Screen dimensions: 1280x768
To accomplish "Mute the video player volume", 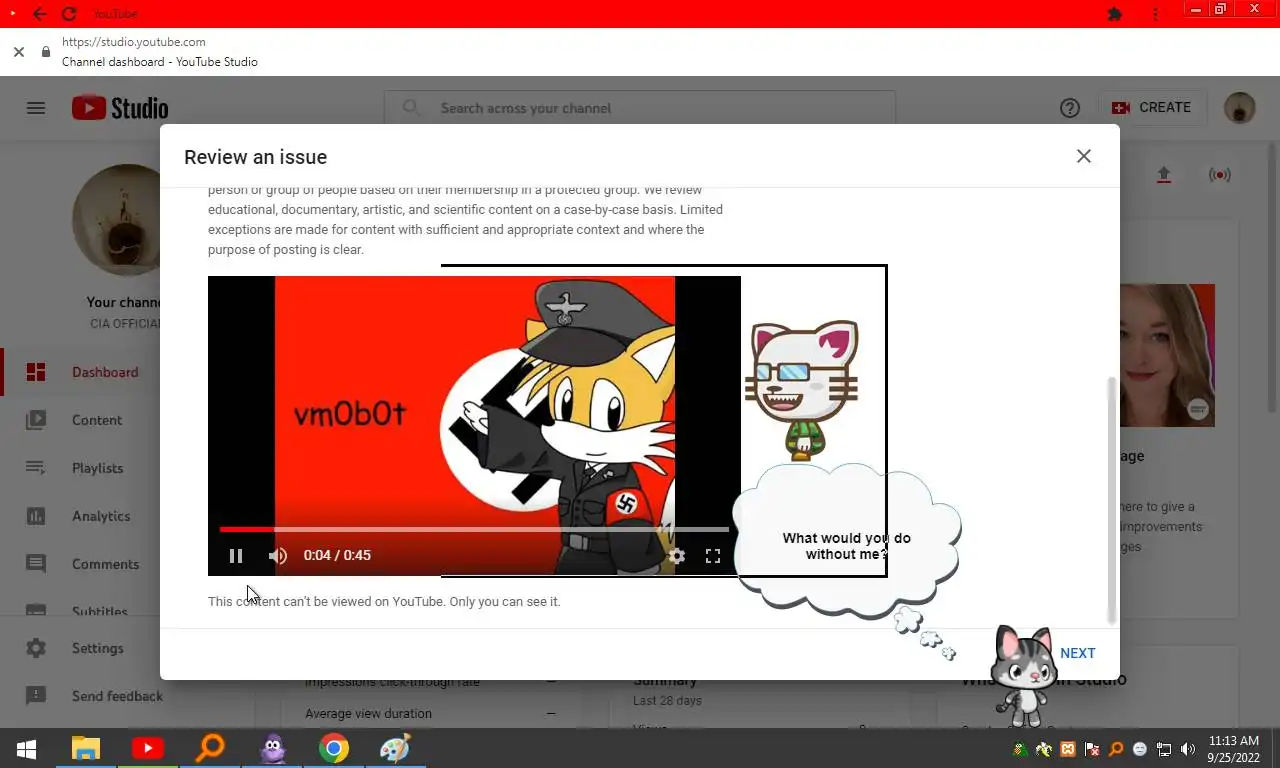I will pyautogui.click(x=278, y=556).
